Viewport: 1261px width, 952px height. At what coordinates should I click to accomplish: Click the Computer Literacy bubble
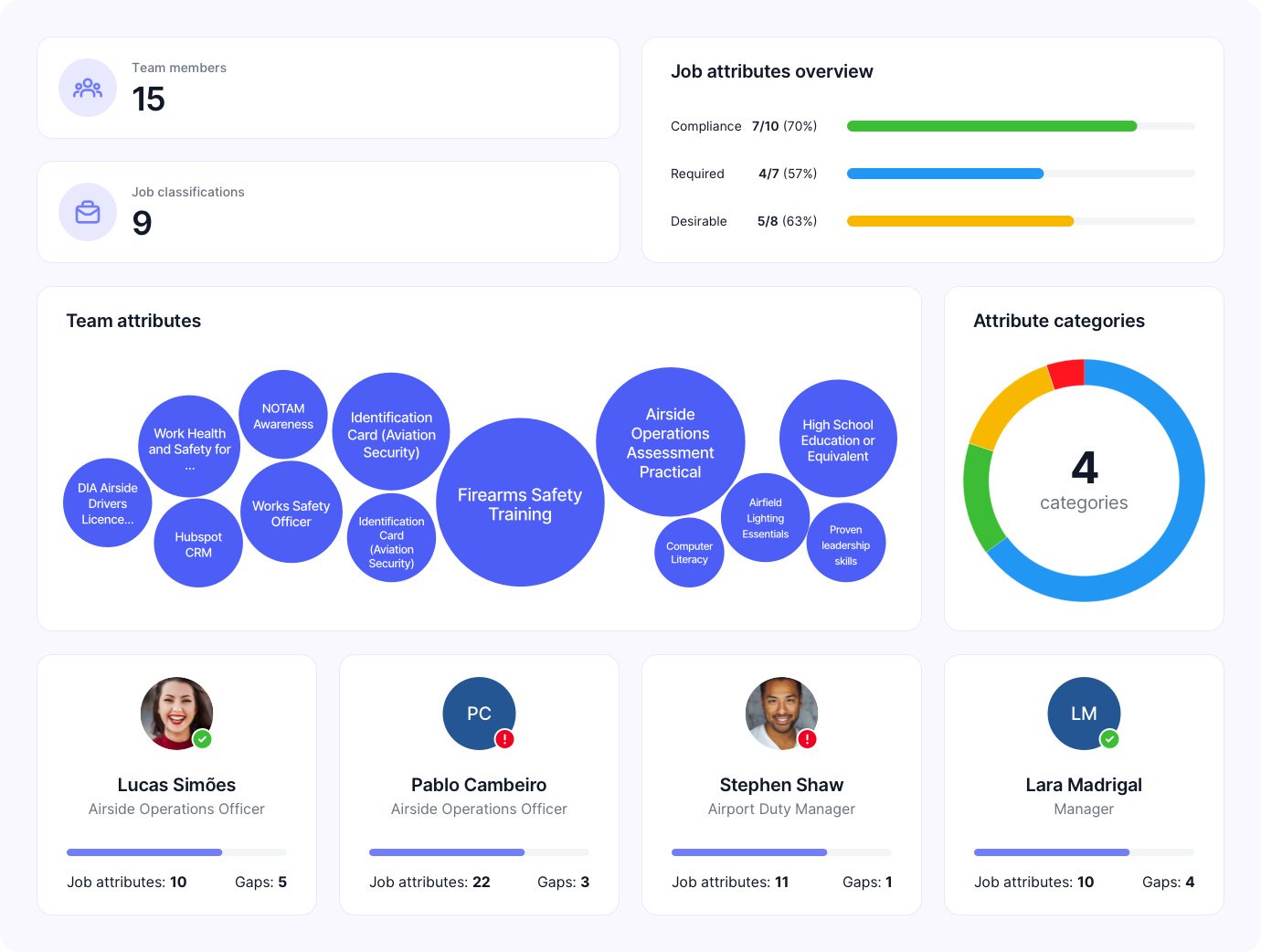tap(689, 553)
